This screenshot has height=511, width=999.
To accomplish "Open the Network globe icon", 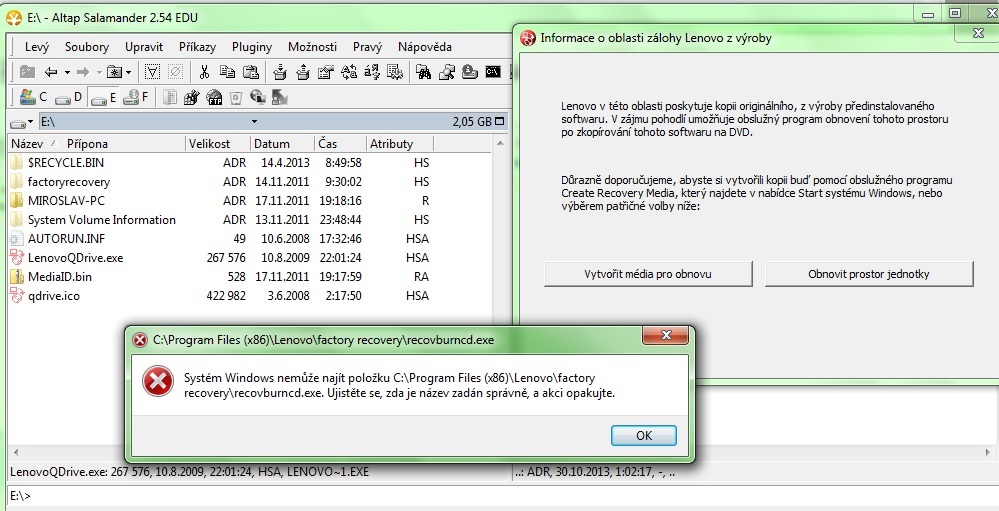I will point(257,97).
